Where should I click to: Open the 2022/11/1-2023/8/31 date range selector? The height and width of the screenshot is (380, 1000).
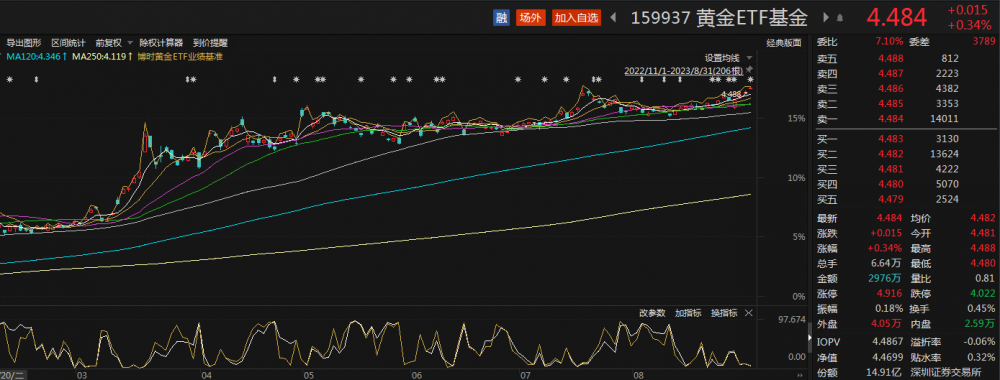pos(684,69)
